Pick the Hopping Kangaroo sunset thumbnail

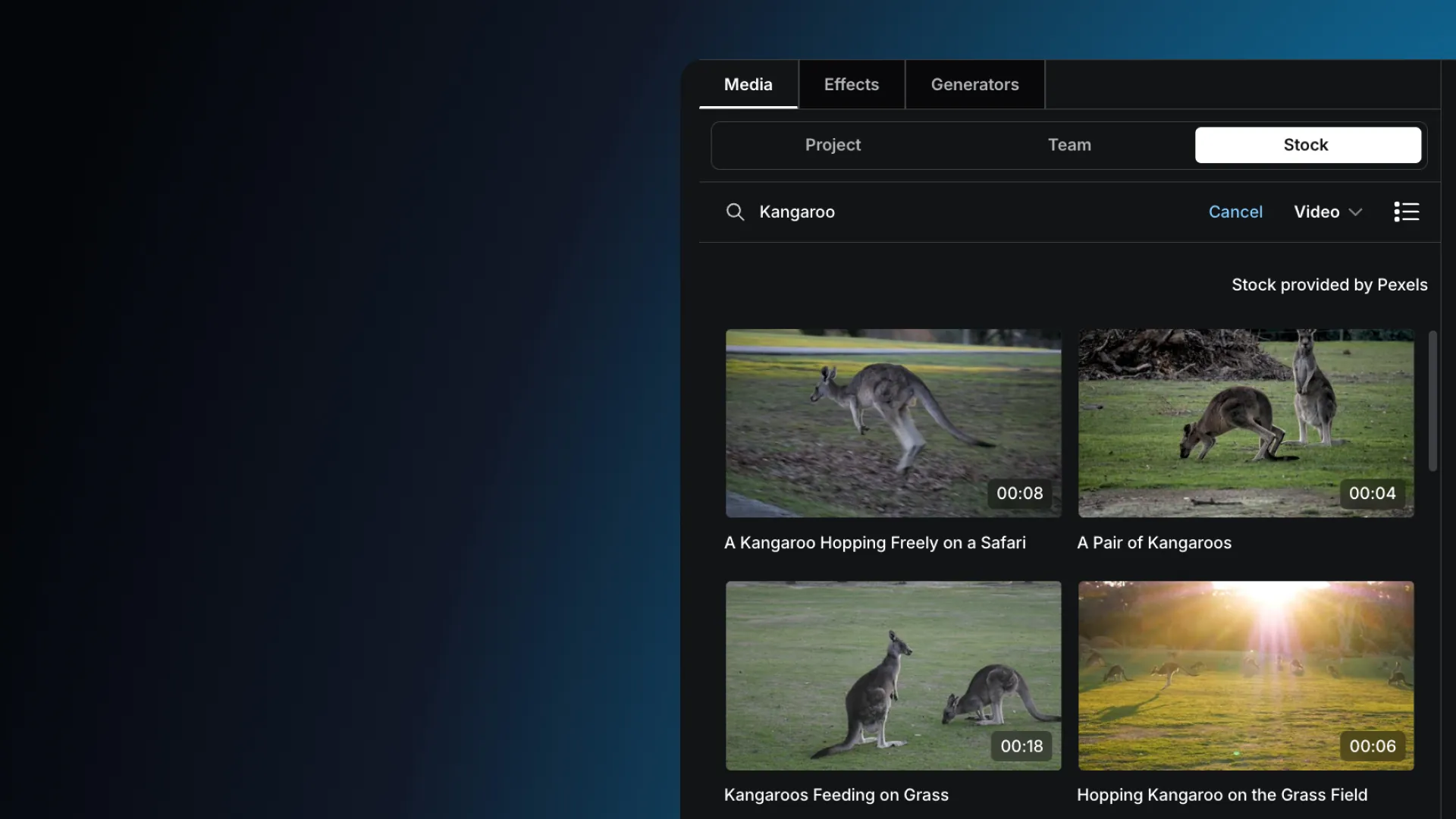pos(1245,675)
